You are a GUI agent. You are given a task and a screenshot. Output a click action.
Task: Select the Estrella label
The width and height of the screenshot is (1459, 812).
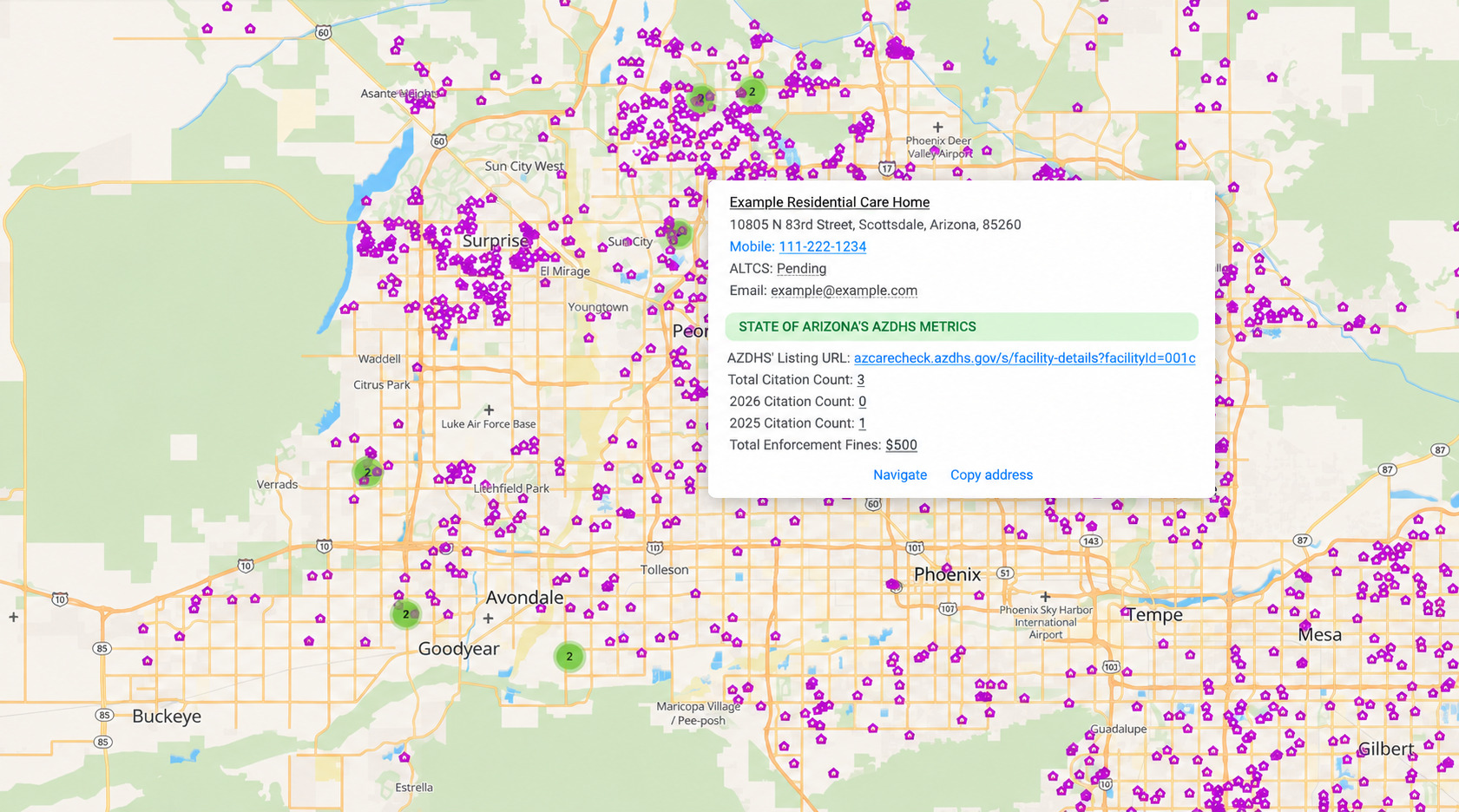414,788
